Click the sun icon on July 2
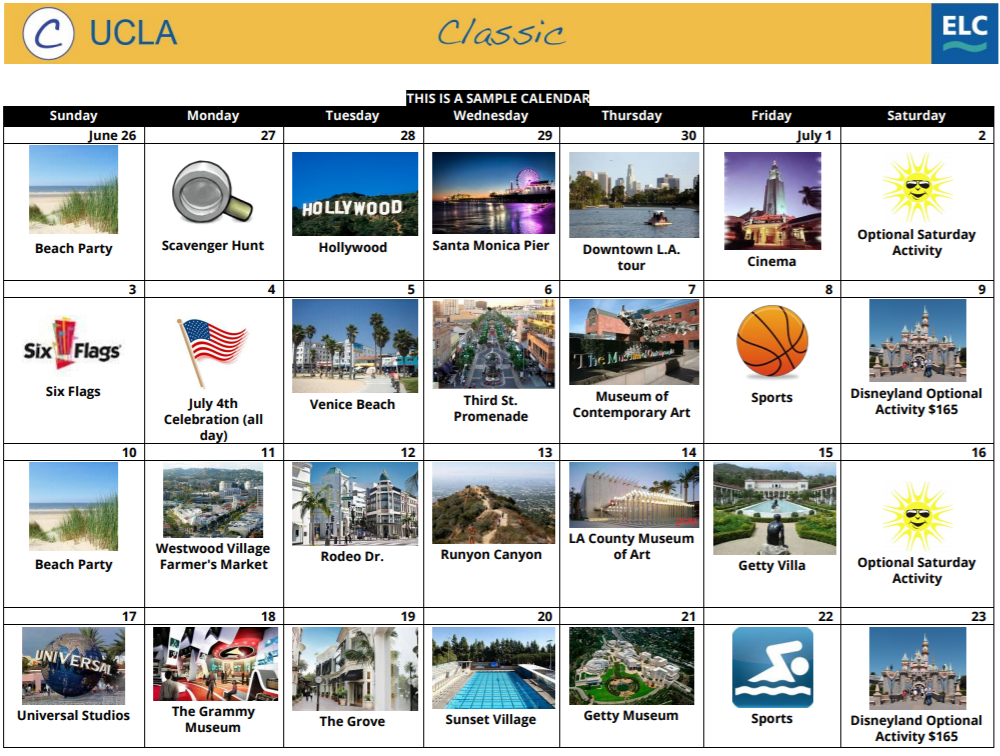The width and height of the screenshot is (1000, 756). tap(917, 188)
